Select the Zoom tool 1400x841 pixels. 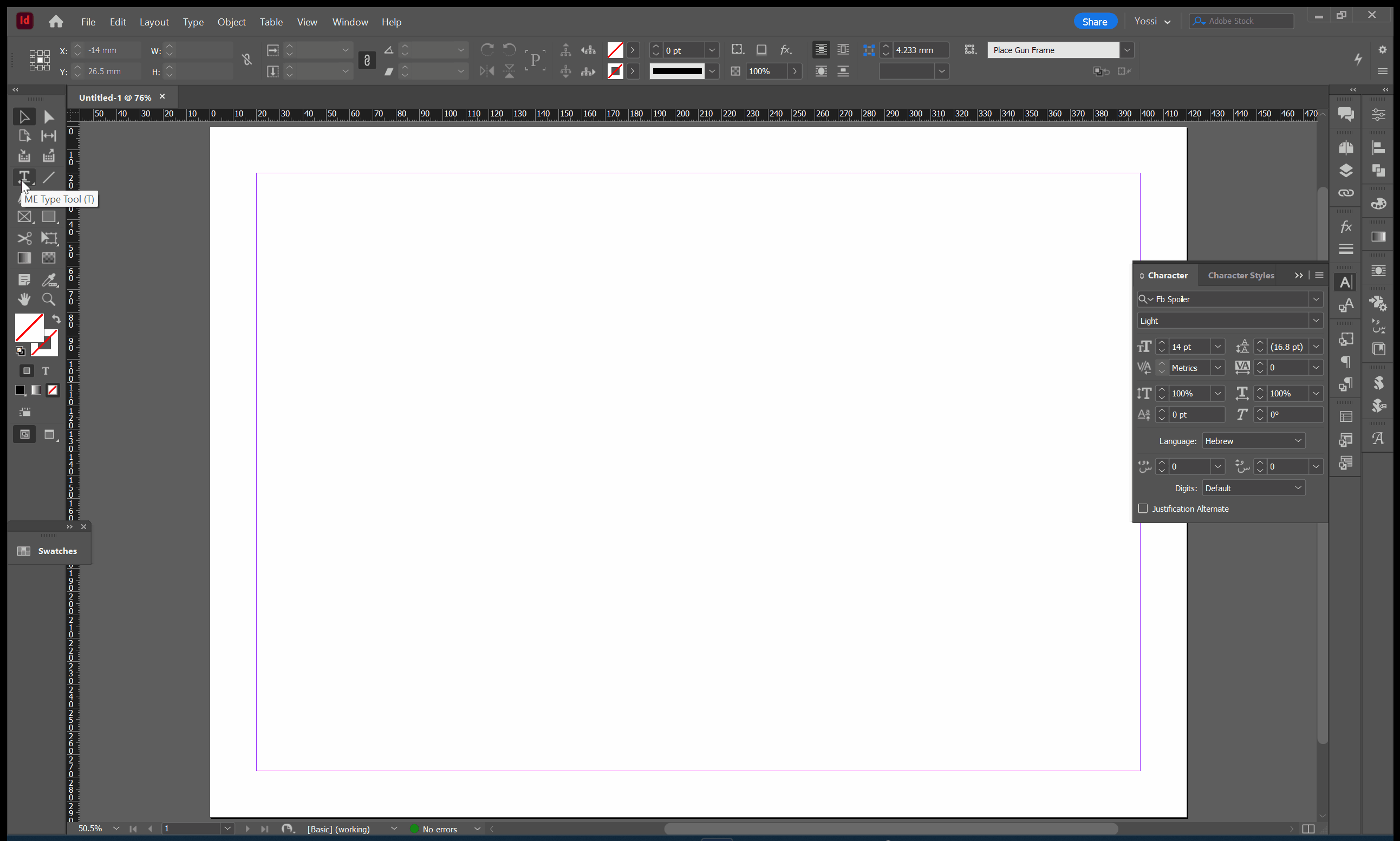(49, 299)
